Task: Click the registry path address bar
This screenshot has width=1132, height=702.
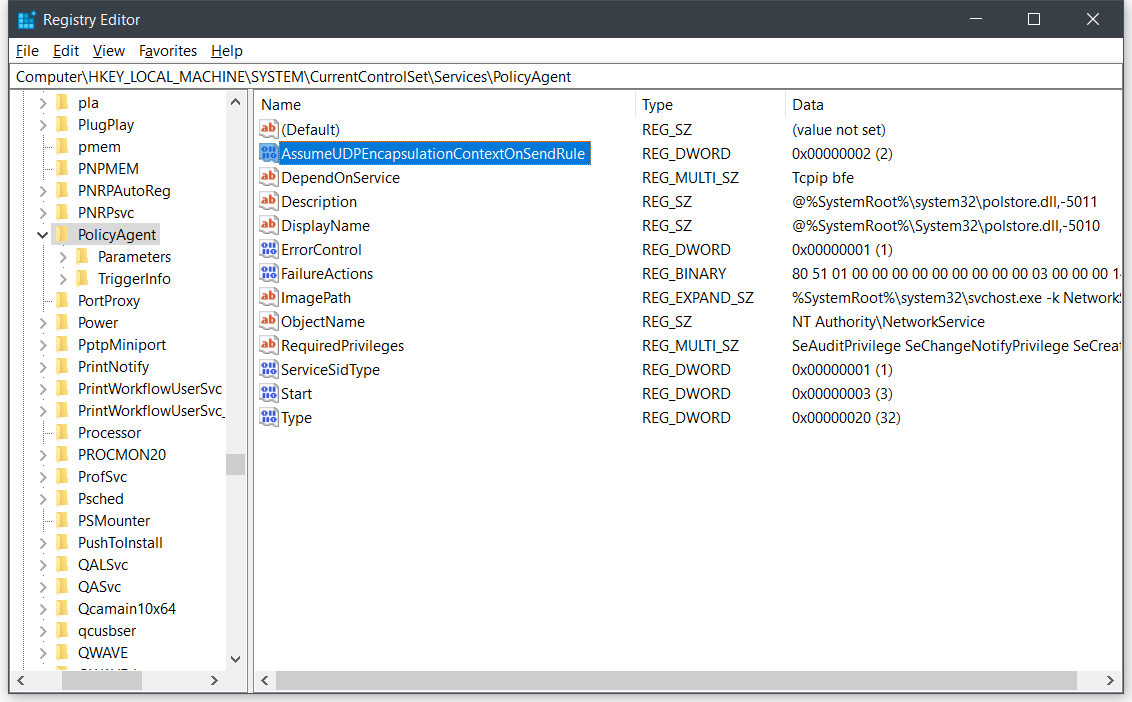Action: (566, 77)
